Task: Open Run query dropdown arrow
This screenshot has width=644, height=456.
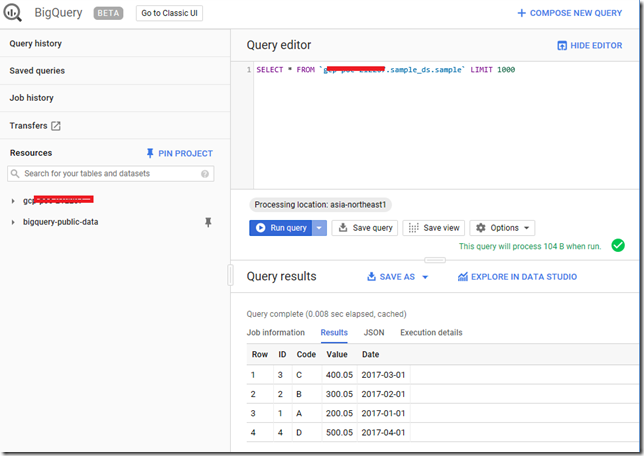Action: point(319,228)
